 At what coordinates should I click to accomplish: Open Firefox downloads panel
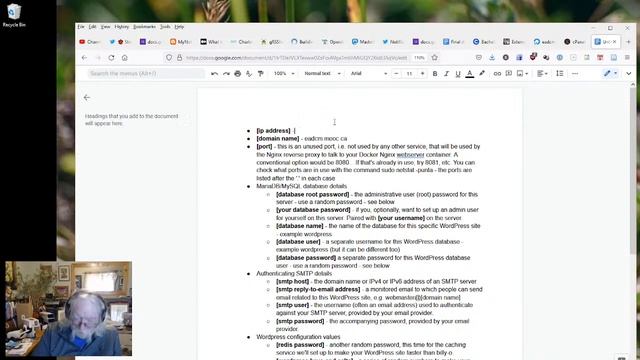click(492, 58)
